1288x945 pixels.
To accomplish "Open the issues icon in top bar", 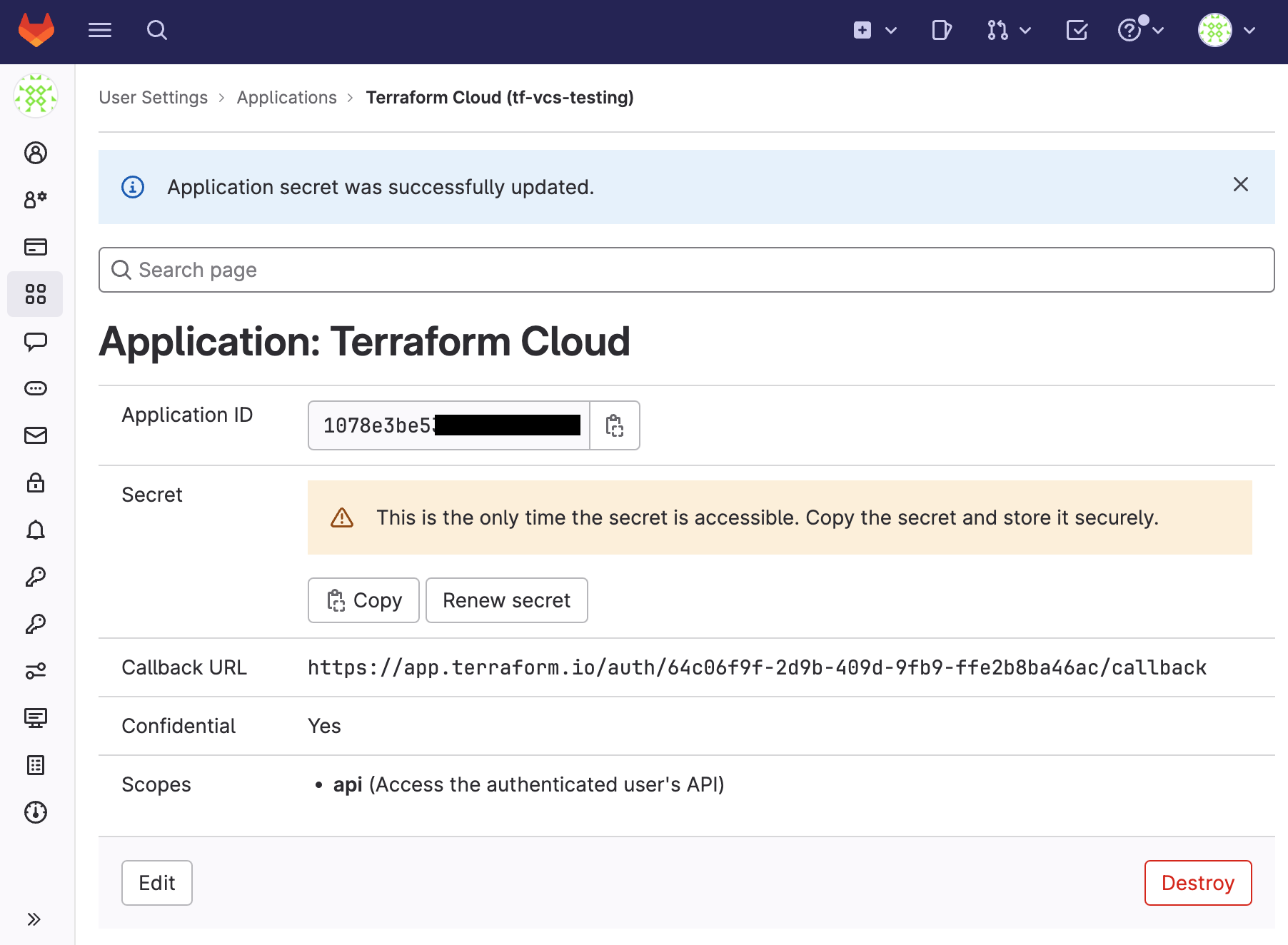I will 942,30.
